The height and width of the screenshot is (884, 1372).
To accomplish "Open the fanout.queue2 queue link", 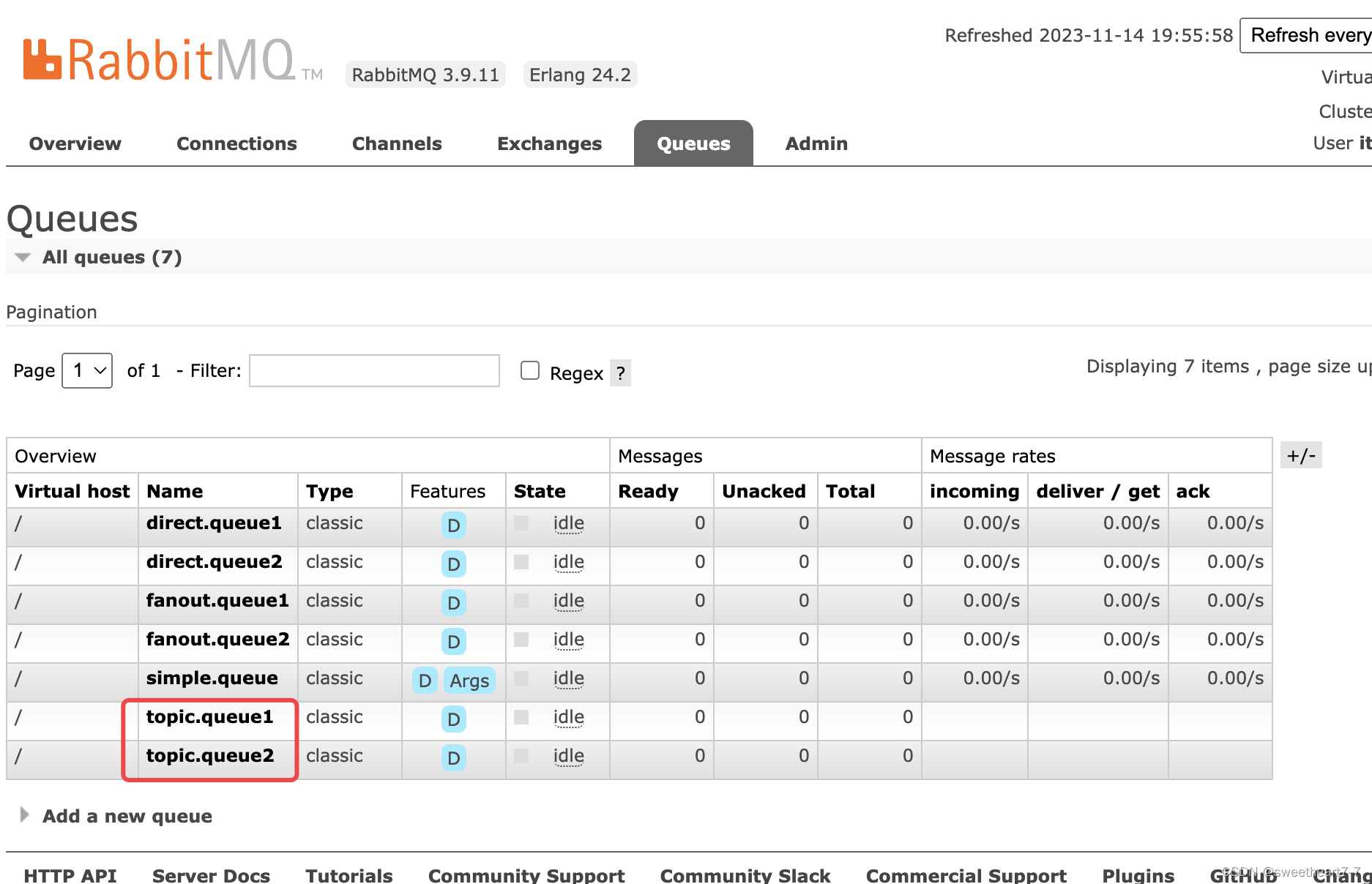I will (x=217, y=640).
